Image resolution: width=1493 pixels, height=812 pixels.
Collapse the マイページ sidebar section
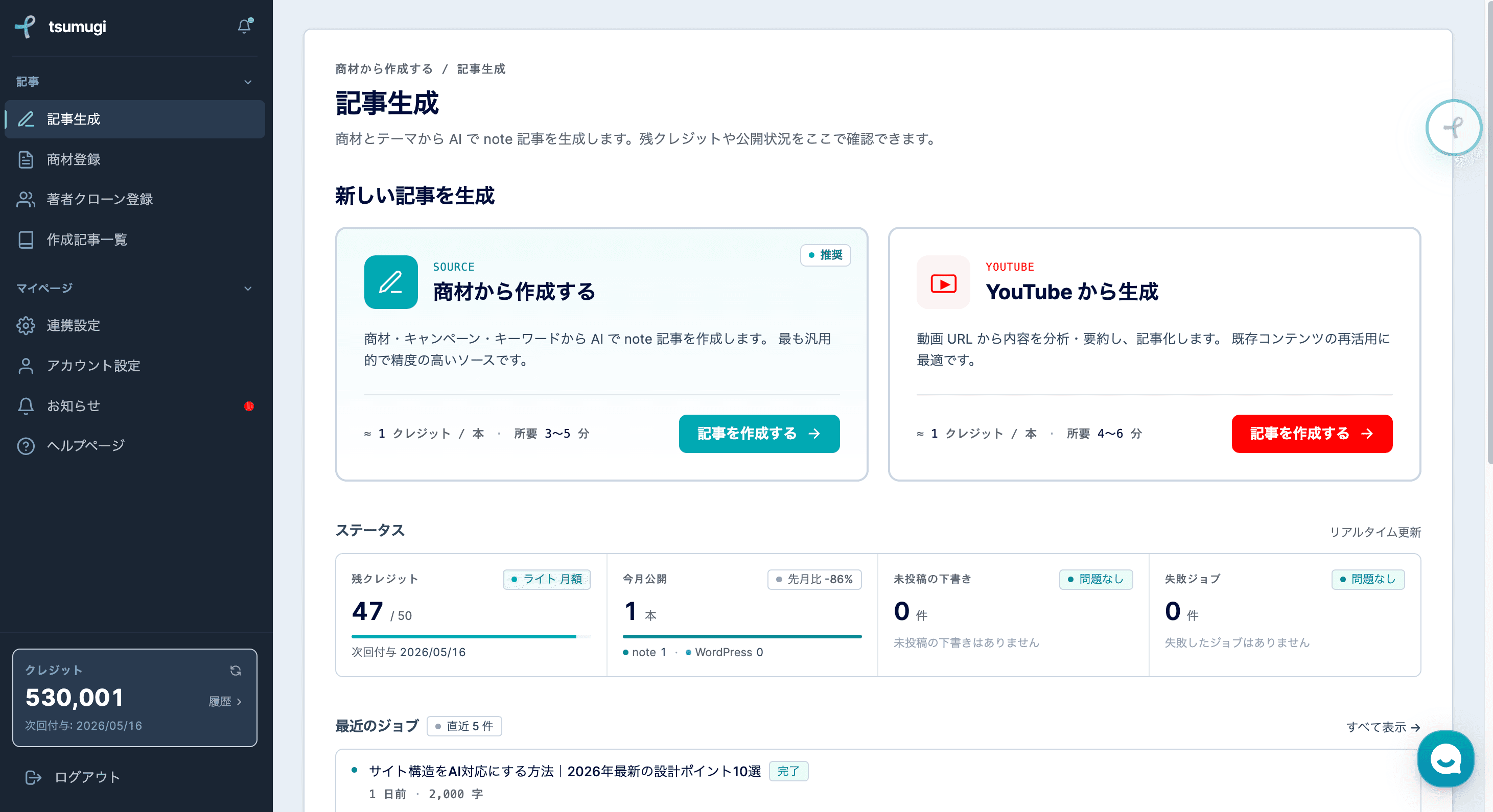pos(248,289)
